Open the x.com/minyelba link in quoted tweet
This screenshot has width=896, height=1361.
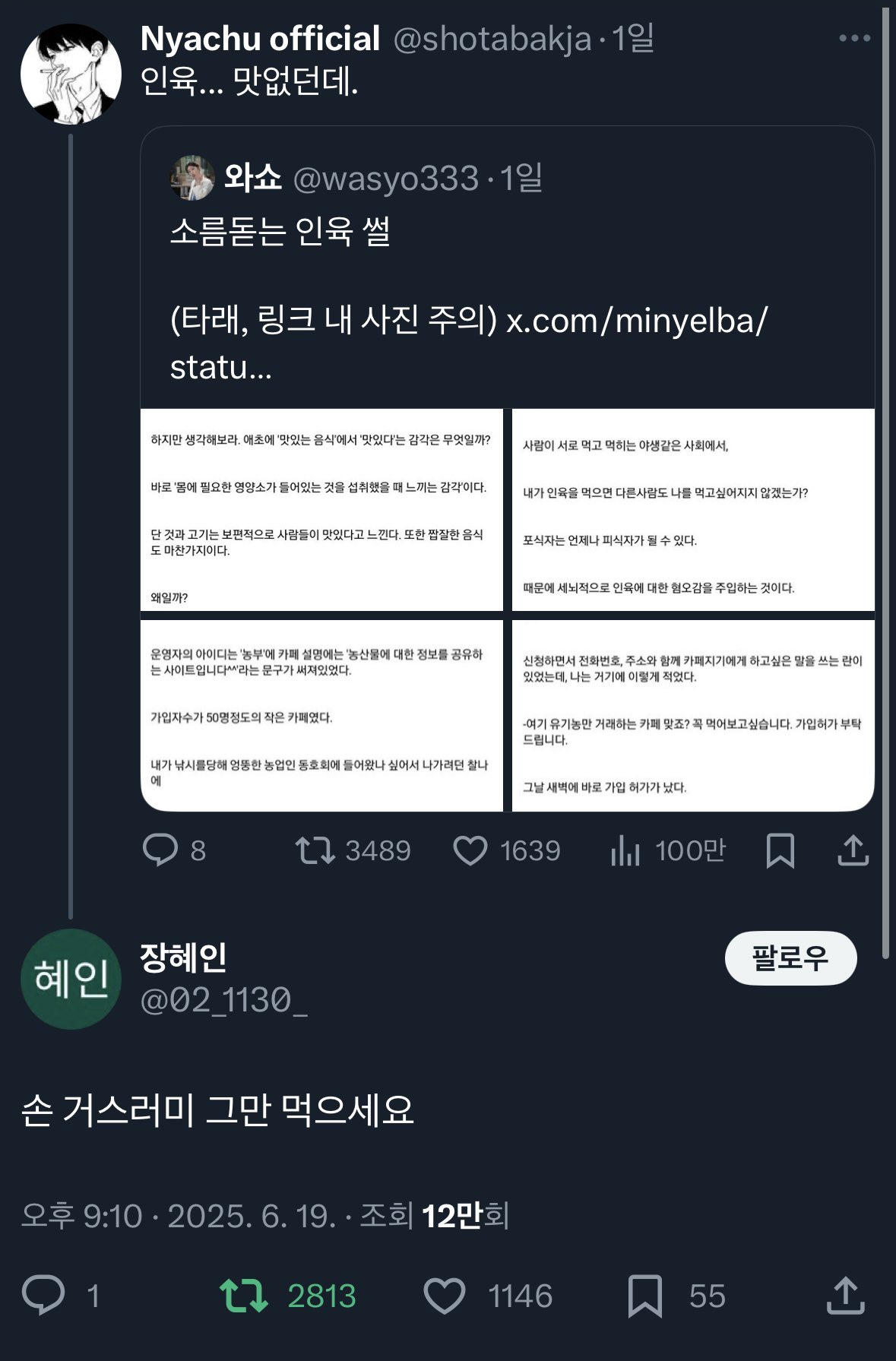coord(637,321)
